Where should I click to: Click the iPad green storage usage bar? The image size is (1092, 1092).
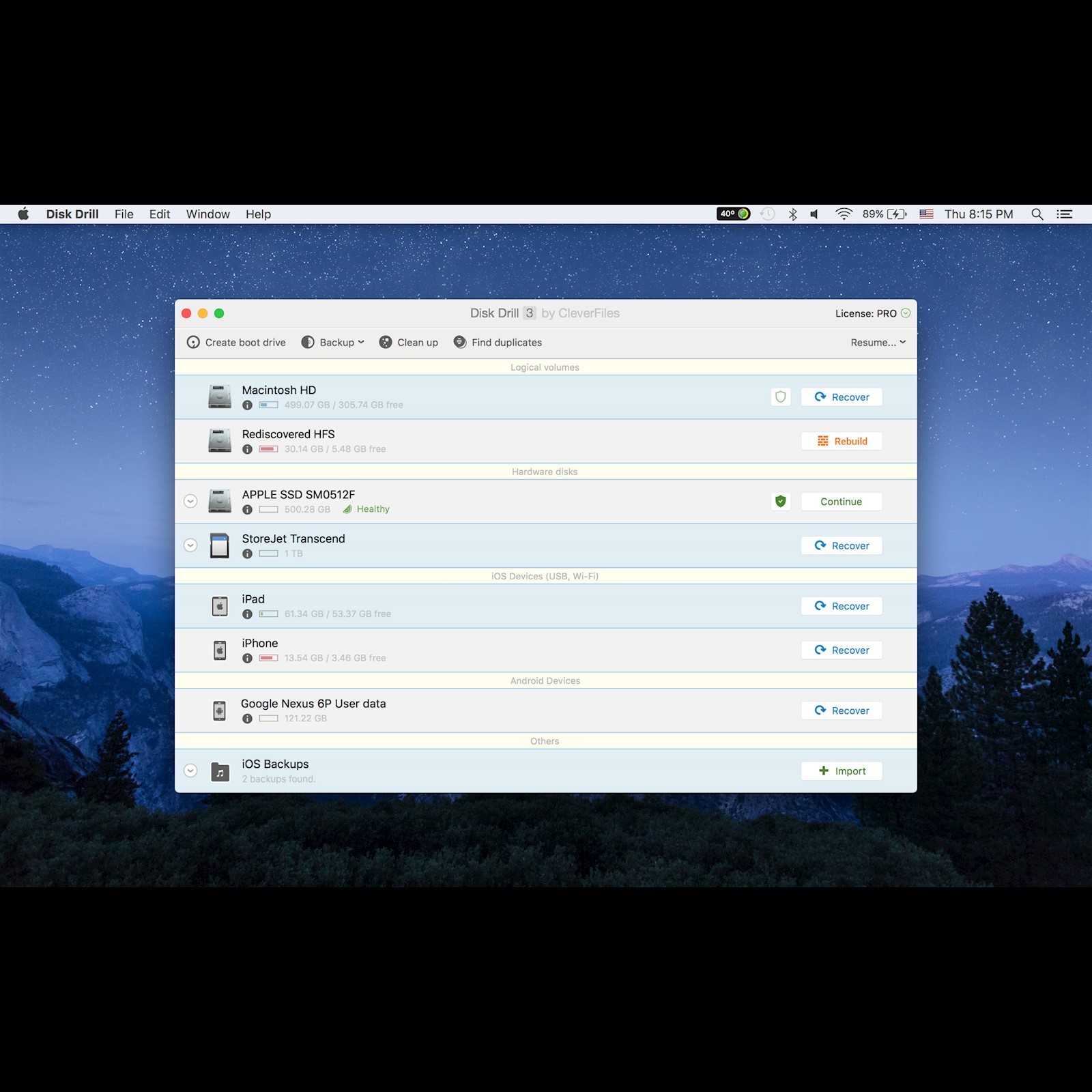point(268,614)
